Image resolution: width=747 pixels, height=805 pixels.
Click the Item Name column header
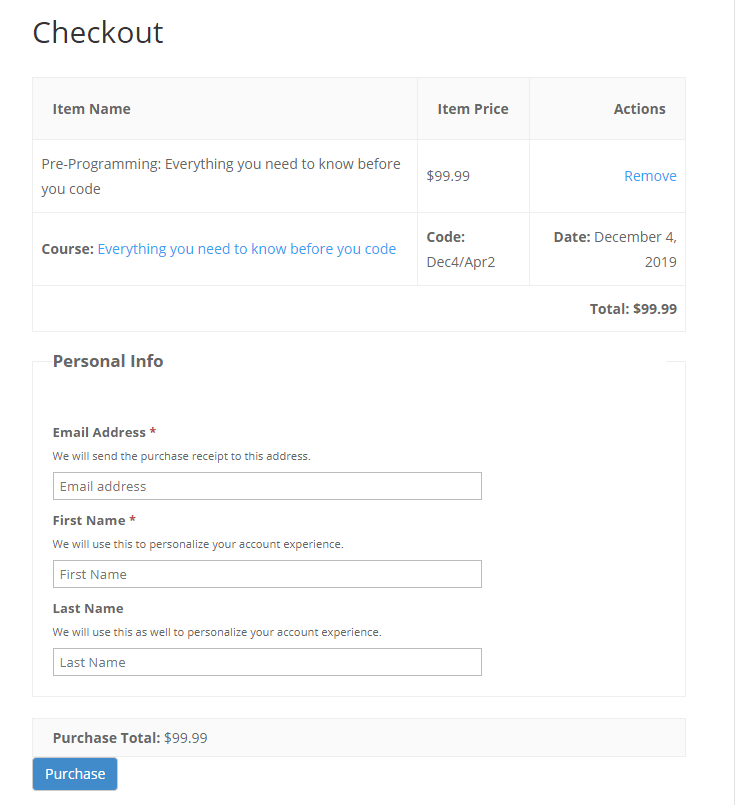92,109
